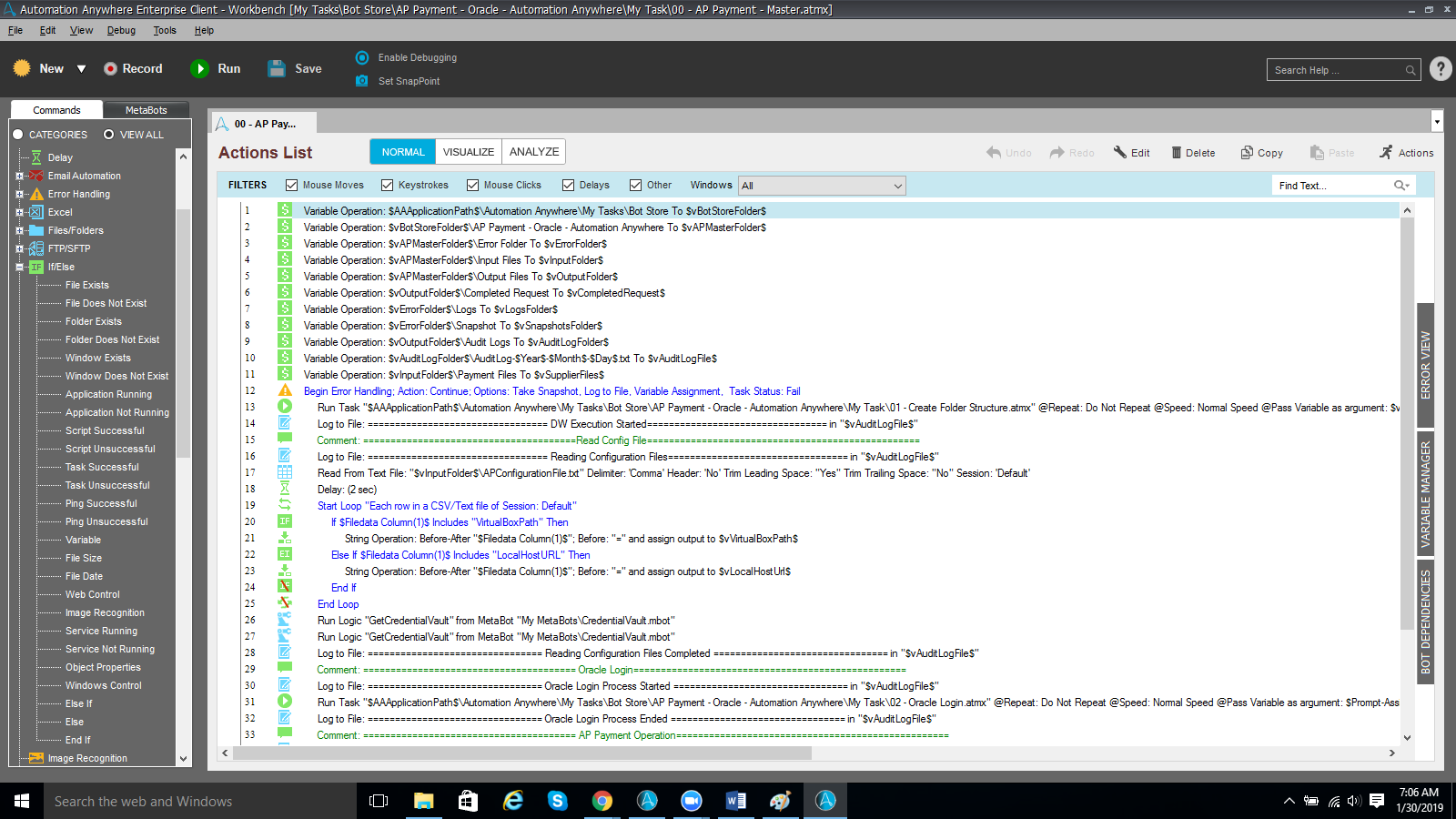Image resolution: width=1456 pixels, height=819 pixels.
Task: Click the Delete trash icon
Action: click(1176, 153)
